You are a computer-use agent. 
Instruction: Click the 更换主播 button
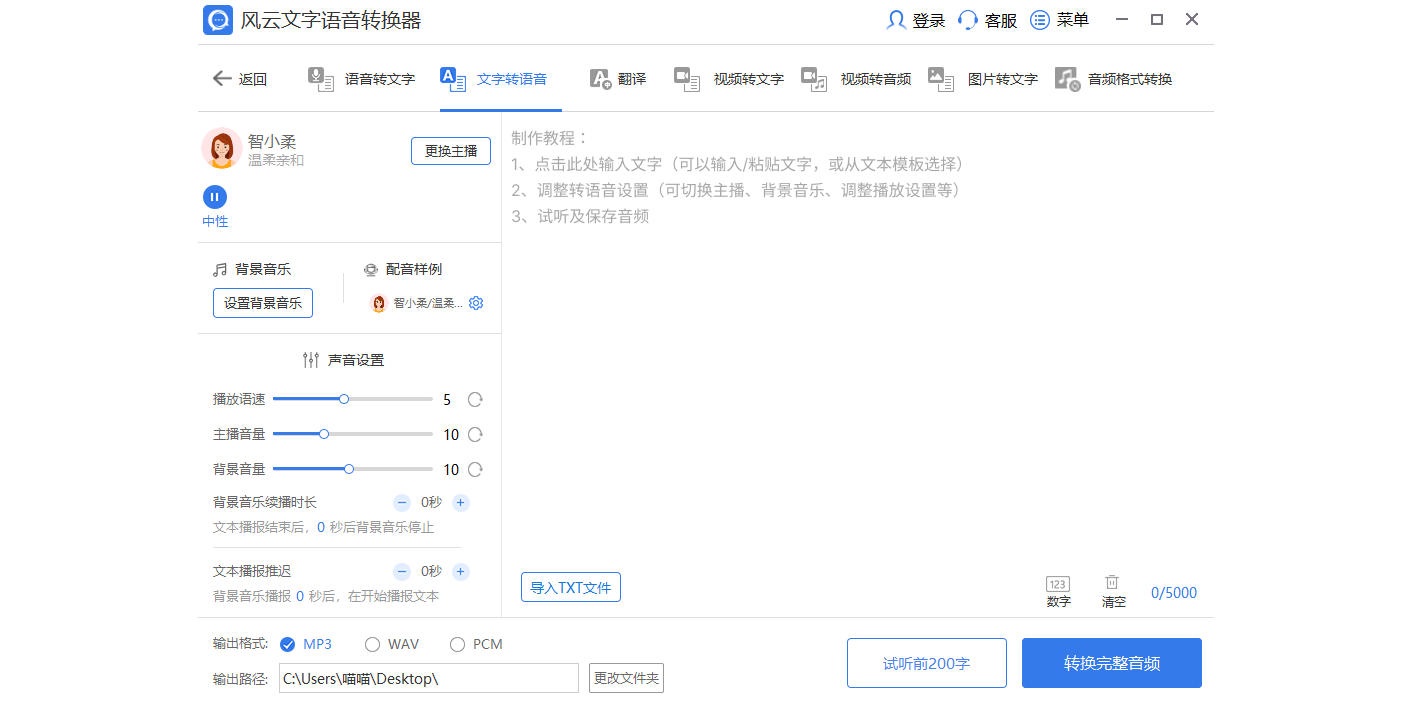click(x=450, y=150)
